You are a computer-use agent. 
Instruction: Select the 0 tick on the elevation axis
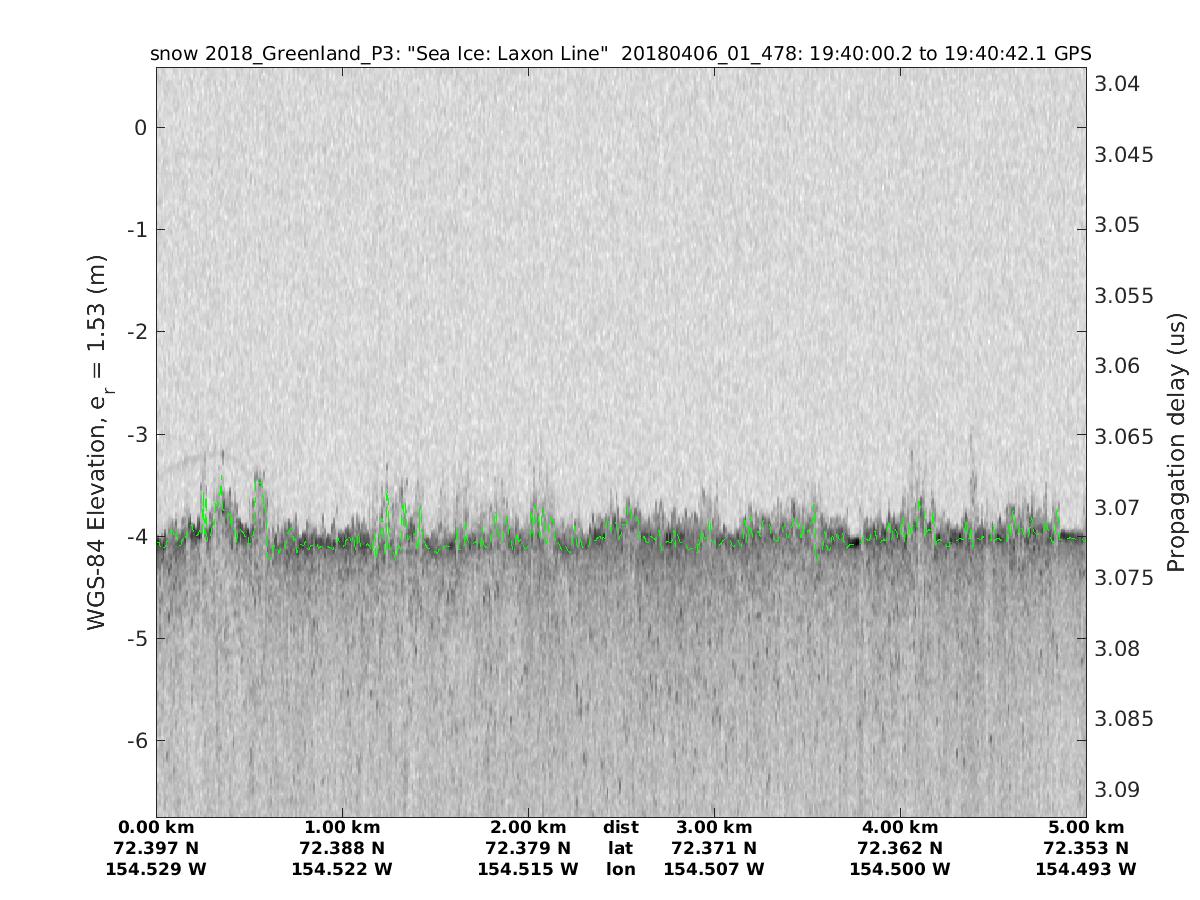141,127
